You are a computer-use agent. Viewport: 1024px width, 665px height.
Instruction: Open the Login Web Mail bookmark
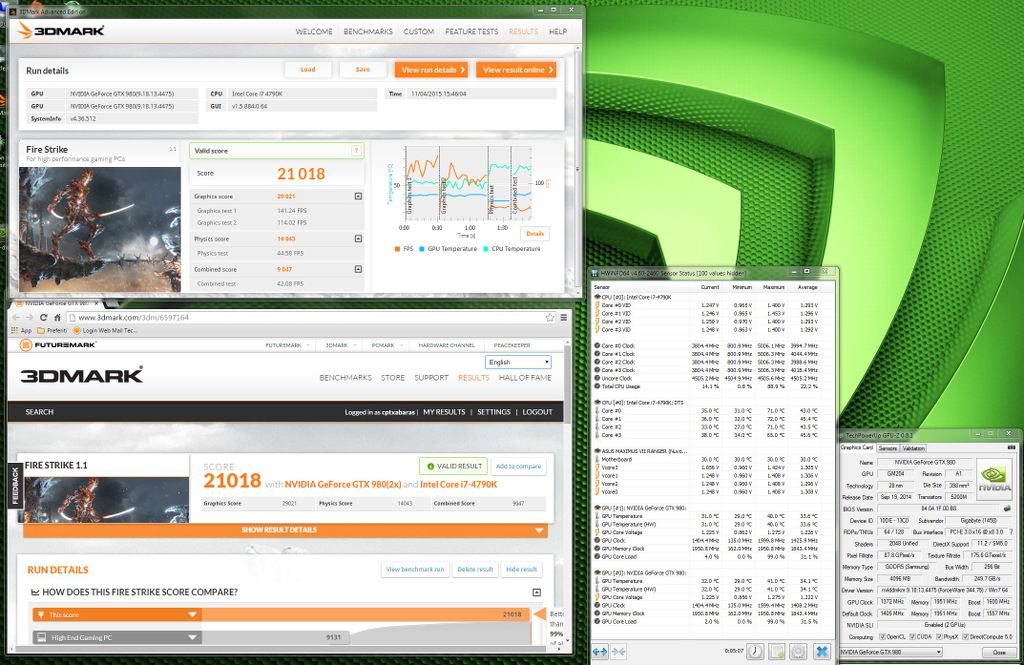pyautogui.click(x=105, y=331)
